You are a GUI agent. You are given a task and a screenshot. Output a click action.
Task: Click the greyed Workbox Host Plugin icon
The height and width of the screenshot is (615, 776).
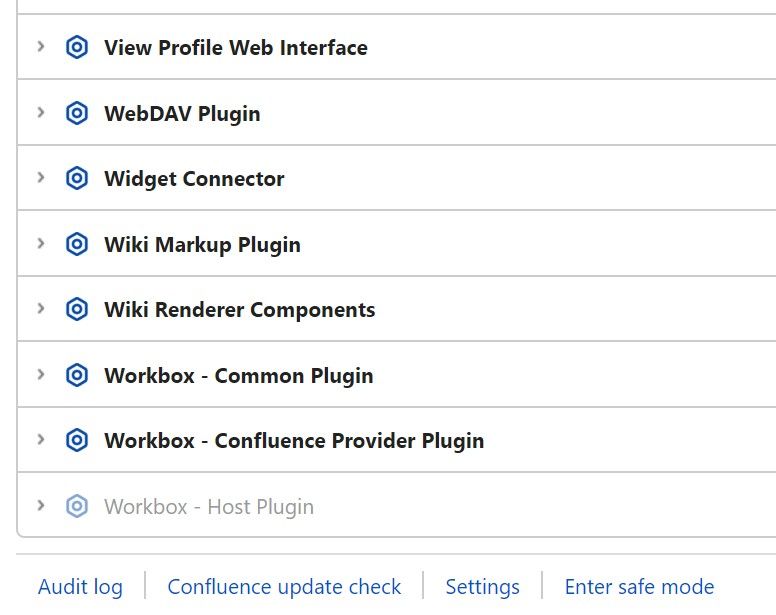coord(77,506)
